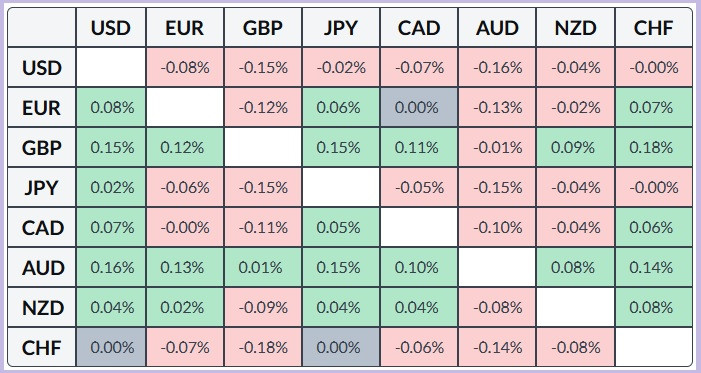Click the GBP row header
The image size is (701, 373).
42,148
